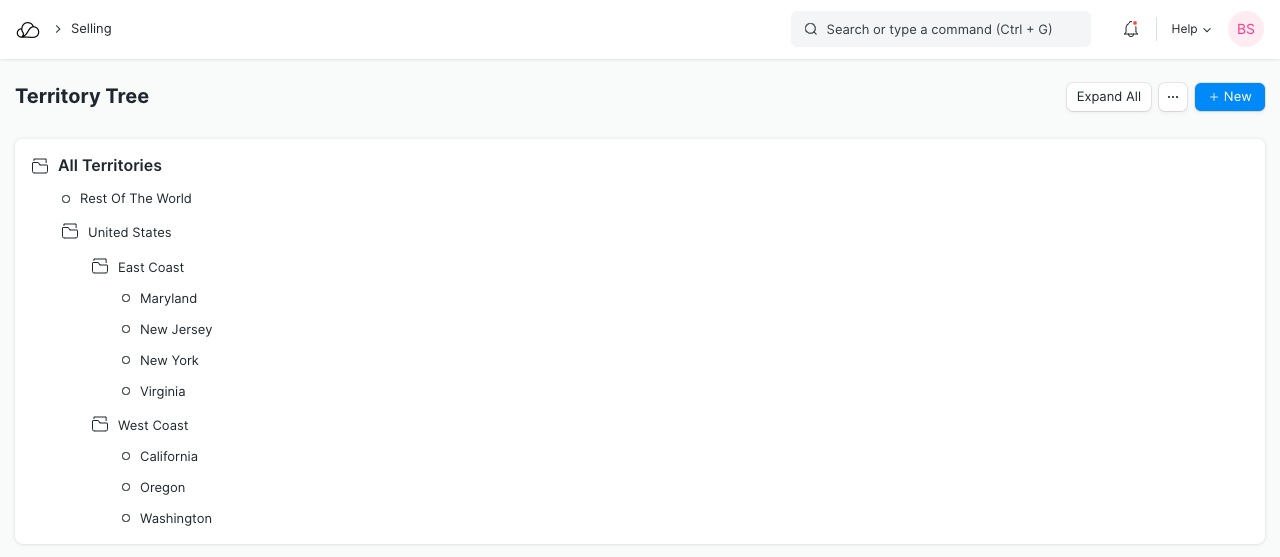Click the All Territories folder icon
The image size is (1280, 557).
(40, 166)
